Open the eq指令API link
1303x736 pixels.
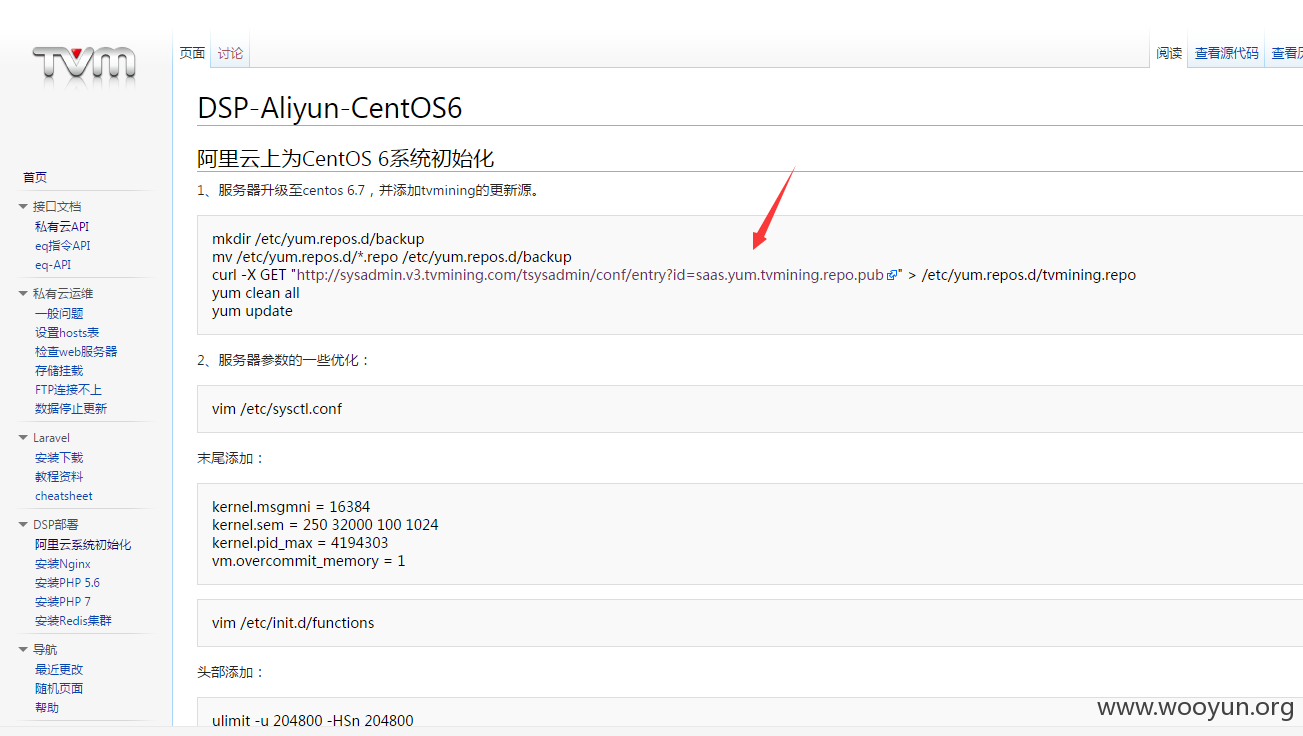pyautogui.click(x=63, y=246)
